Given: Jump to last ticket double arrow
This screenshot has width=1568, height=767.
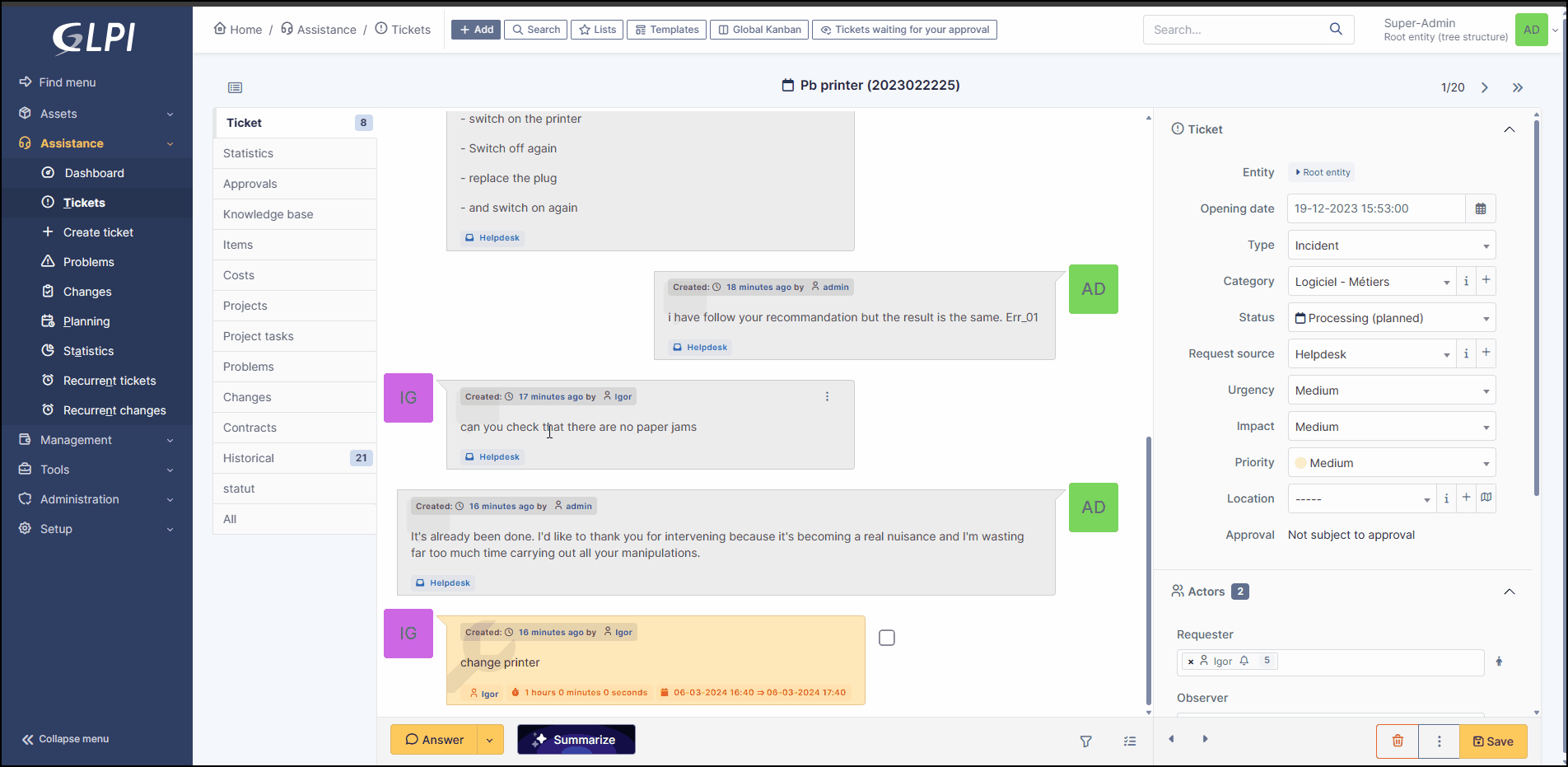Looking at the screenshot, I should click(1517, 87).
